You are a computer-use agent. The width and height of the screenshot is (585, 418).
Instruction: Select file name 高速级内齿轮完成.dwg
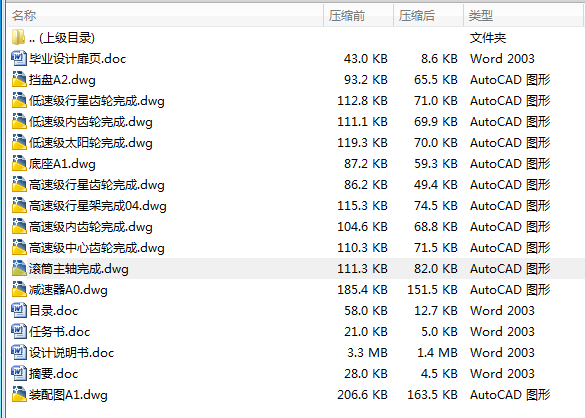tap(91, 227)
